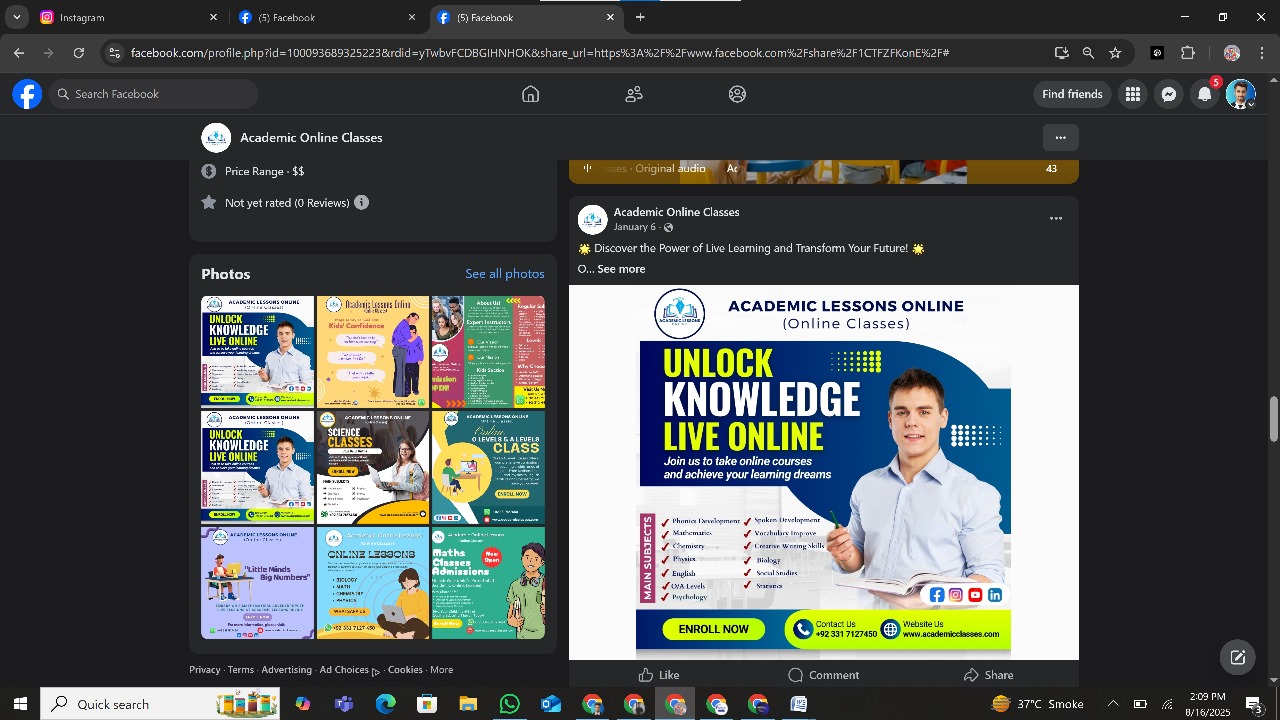Image resolution: width=1280 pixels, height=720 pixels.
Task: Open the Friends icon in top navigation
Action: point(634,94)
